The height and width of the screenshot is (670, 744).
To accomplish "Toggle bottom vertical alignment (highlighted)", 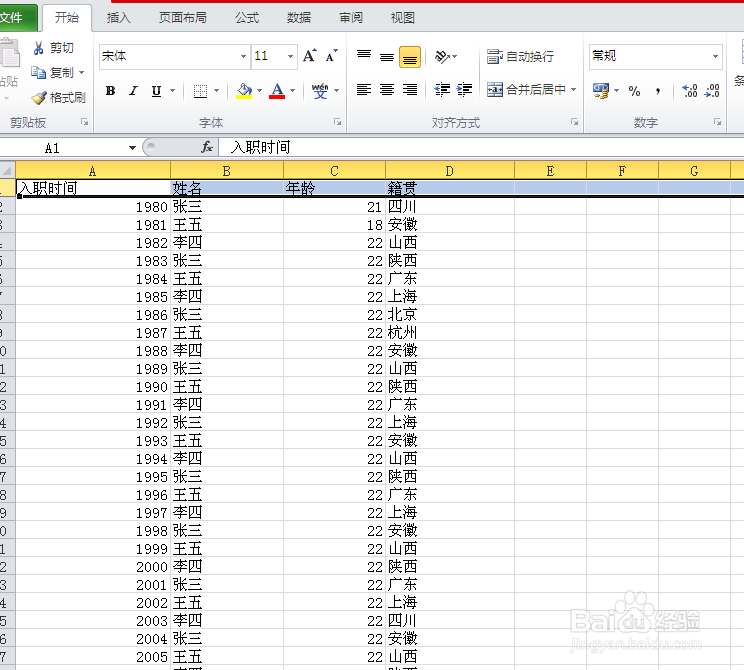I will 410,57.
